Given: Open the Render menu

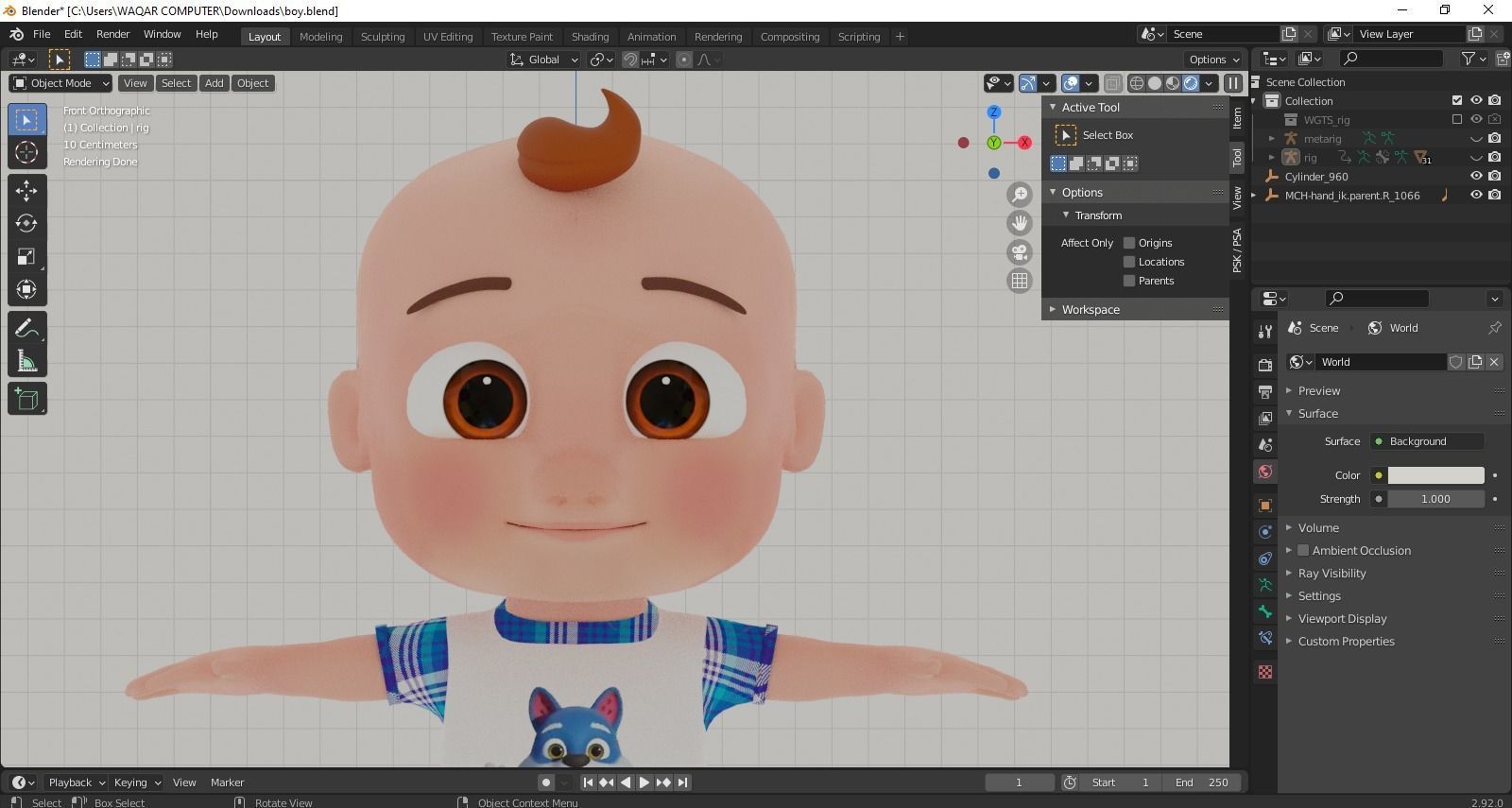Looking at the screenshot, I should click(112, 34).
